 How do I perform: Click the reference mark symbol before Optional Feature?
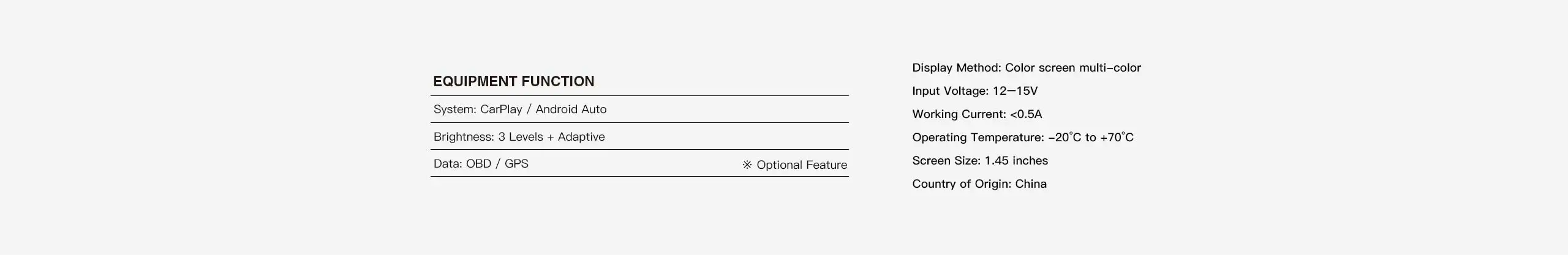click(x=747, y=164)
